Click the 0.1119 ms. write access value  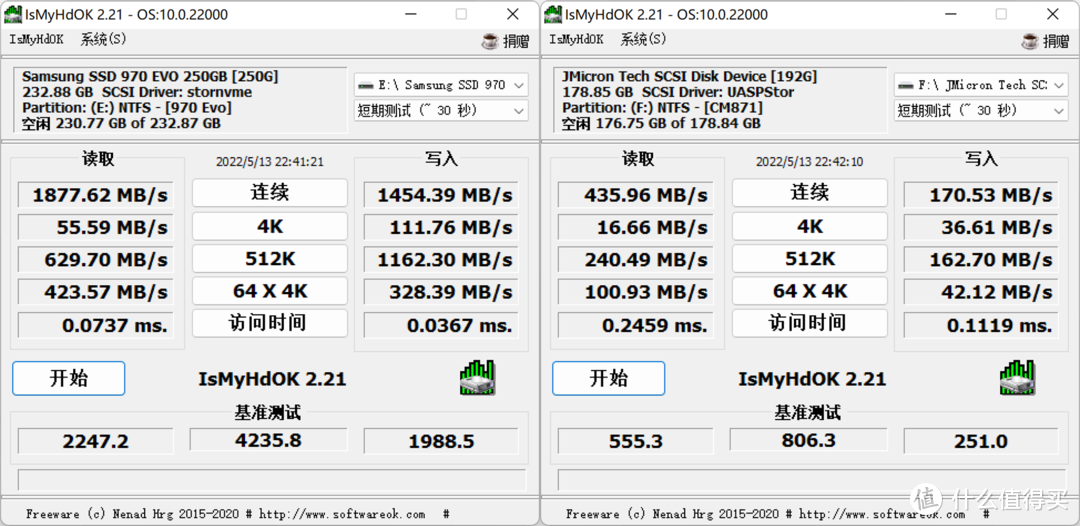click(x=981, y=325)
